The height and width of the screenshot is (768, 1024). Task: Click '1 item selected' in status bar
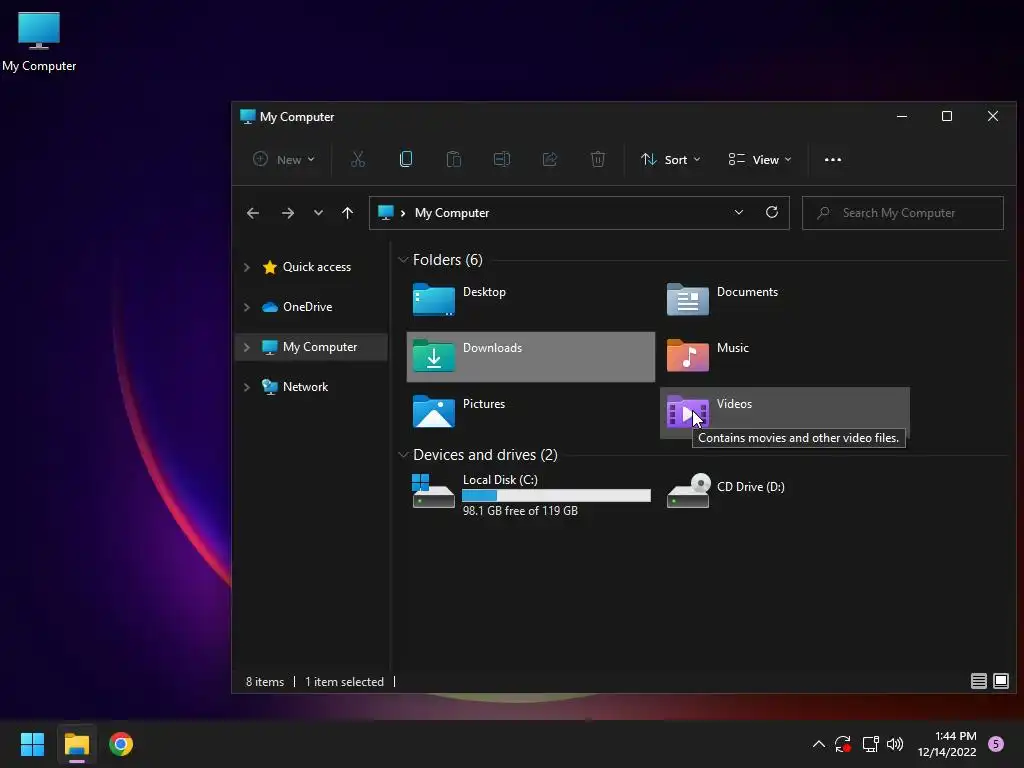(344, 682)
